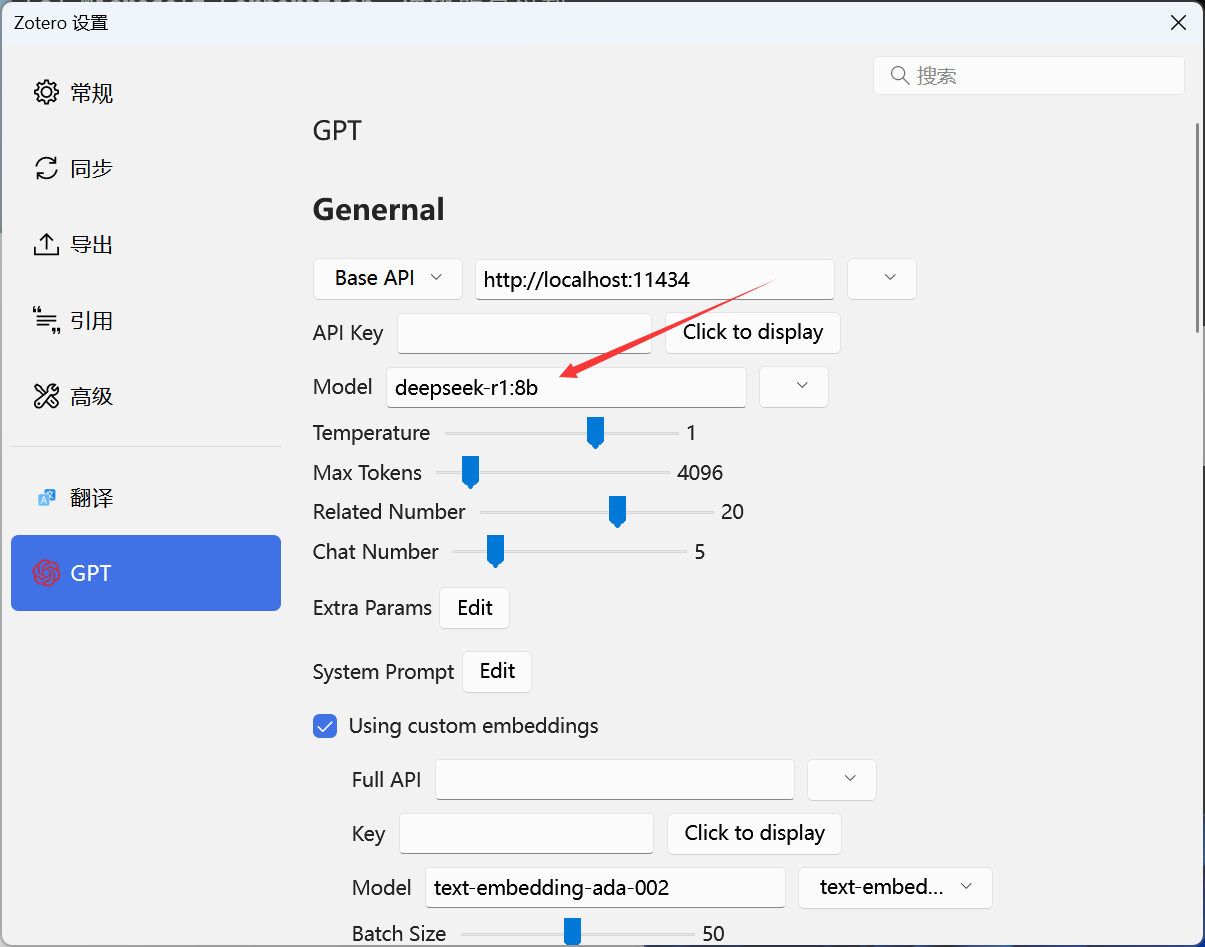The width and height of the screenshot is (1205, 947).
Task: Click the General settings gear icon
Action: (46, 93)
